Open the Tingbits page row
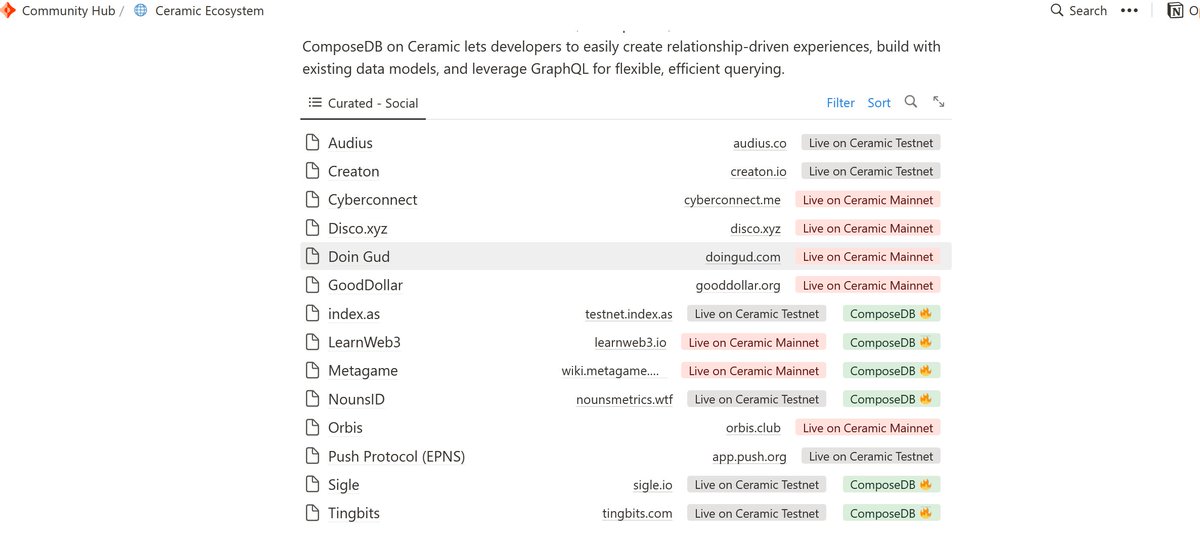Image resolution: width=1200 pixels, height=544 pixels. 626,513
